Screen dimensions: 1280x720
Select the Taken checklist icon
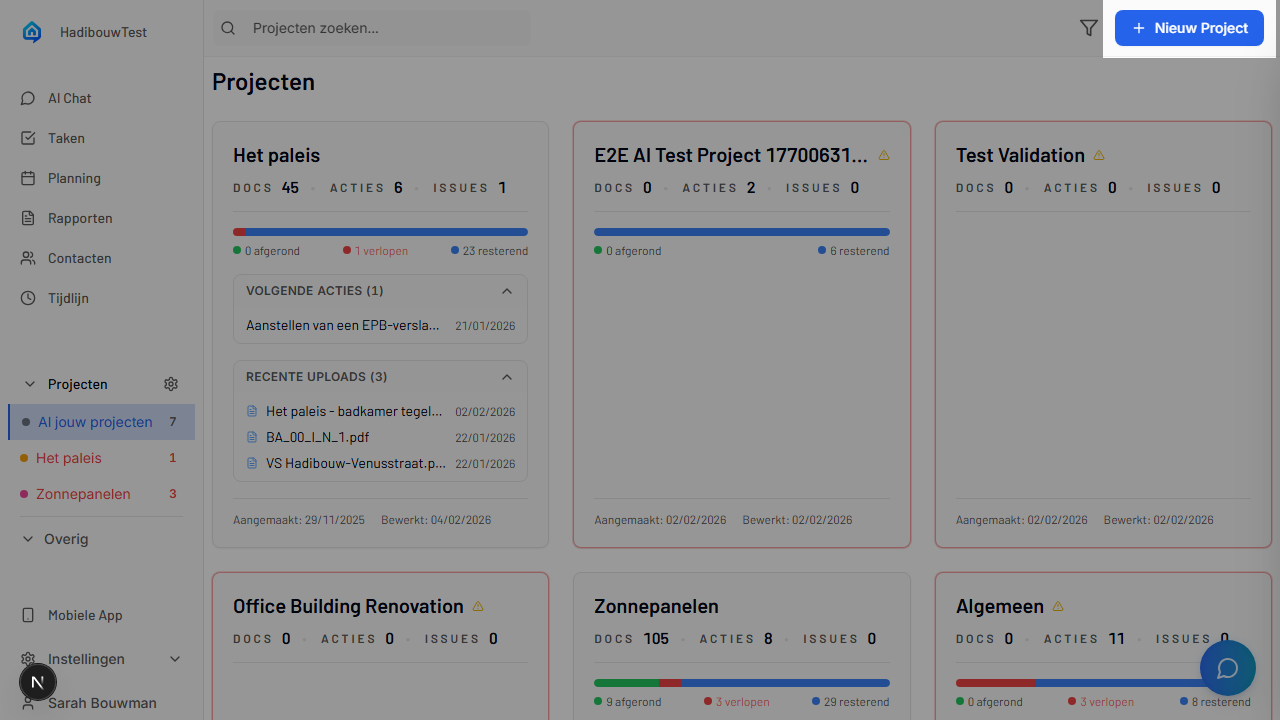pyautogui.click(x=29, y=138)
